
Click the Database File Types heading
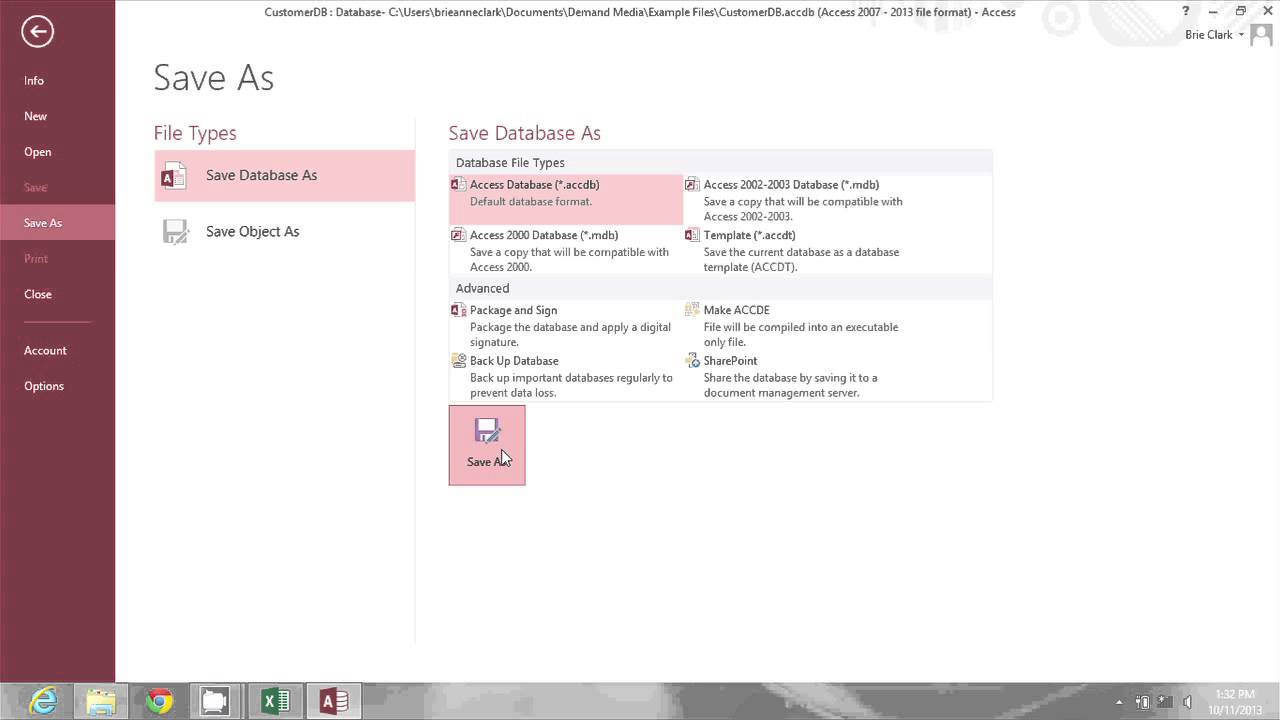pos(510,163)
